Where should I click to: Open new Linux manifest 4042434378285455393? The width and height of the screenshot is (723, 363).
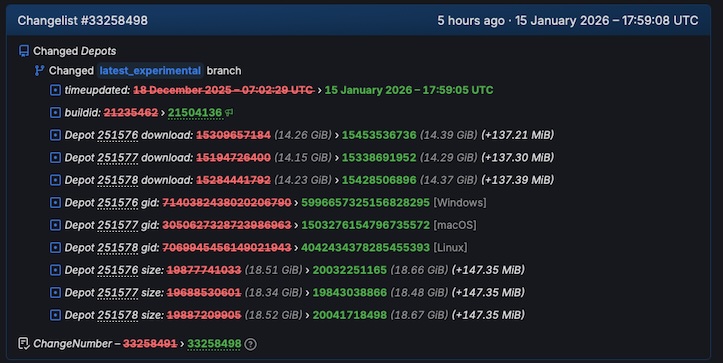coord(366,248)
